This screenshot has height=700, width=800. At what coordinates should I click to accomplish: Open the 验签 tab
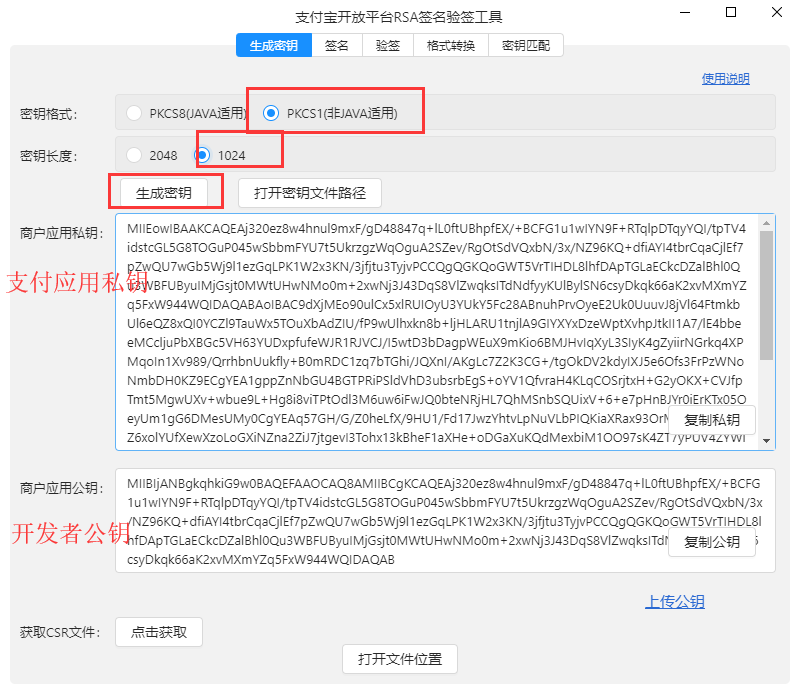(x=388, y=45)
